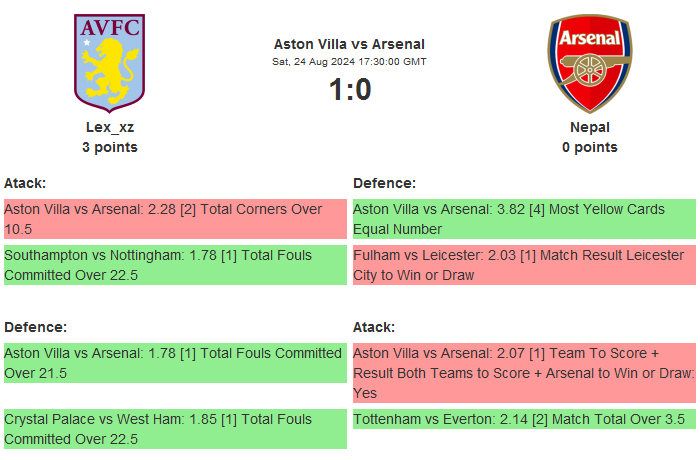Image resolution: width=700 pixels, height=460 pixels.
Task: Select the Fulham vs Leicester match result bet
Action: click(x=524, y=265)
